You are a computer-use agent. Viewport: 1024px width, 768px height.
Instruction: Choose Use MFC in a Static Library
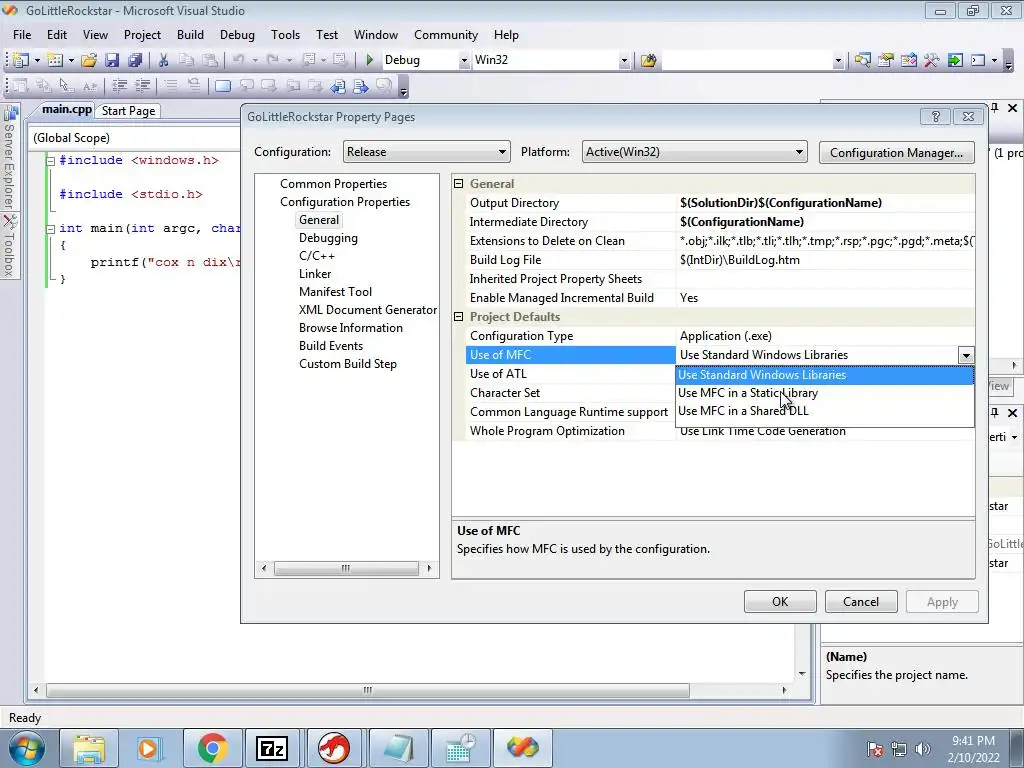coord(824,393)
